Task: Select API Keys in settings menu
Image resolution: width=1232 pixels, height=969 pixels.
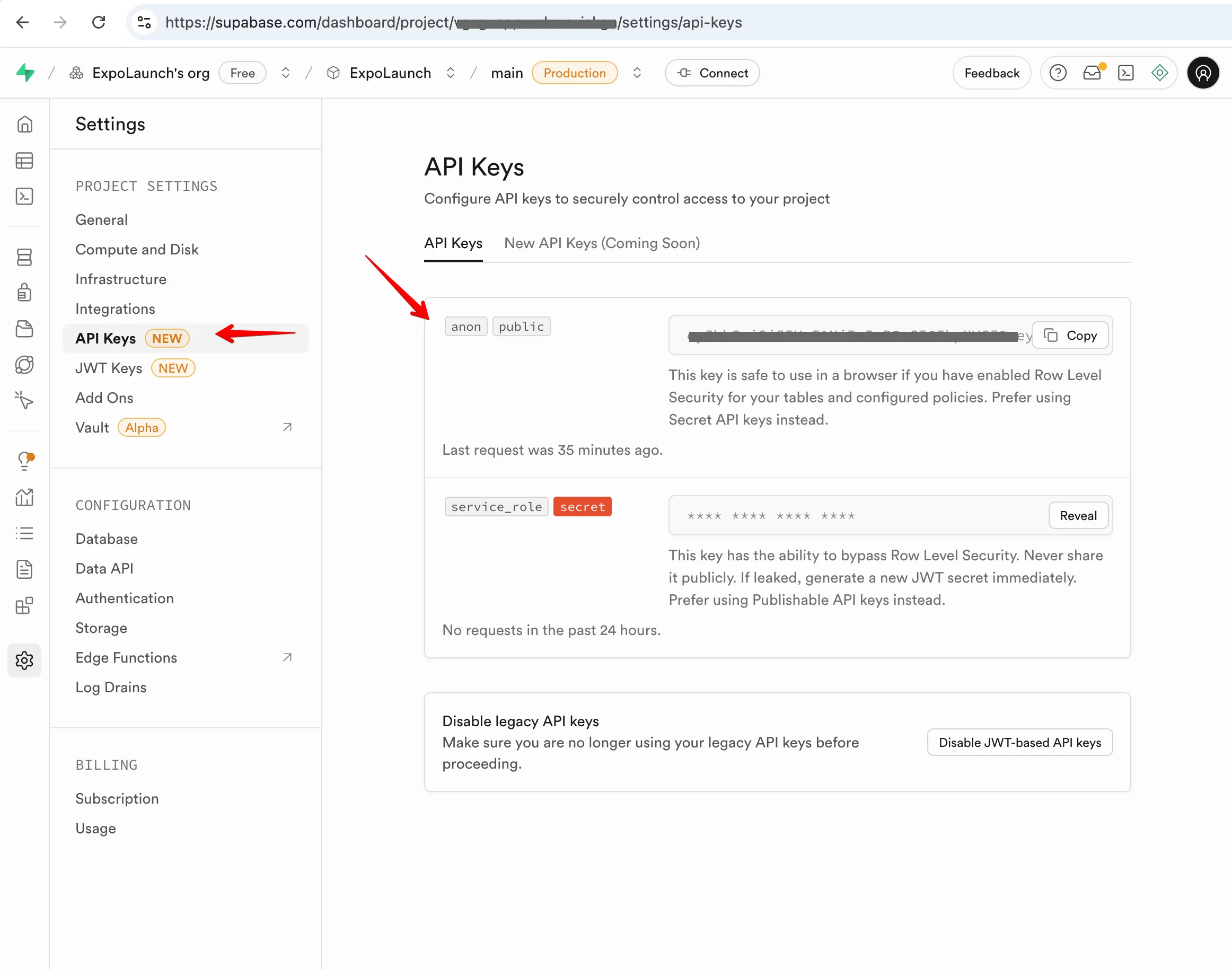Action: pos(186,338)
